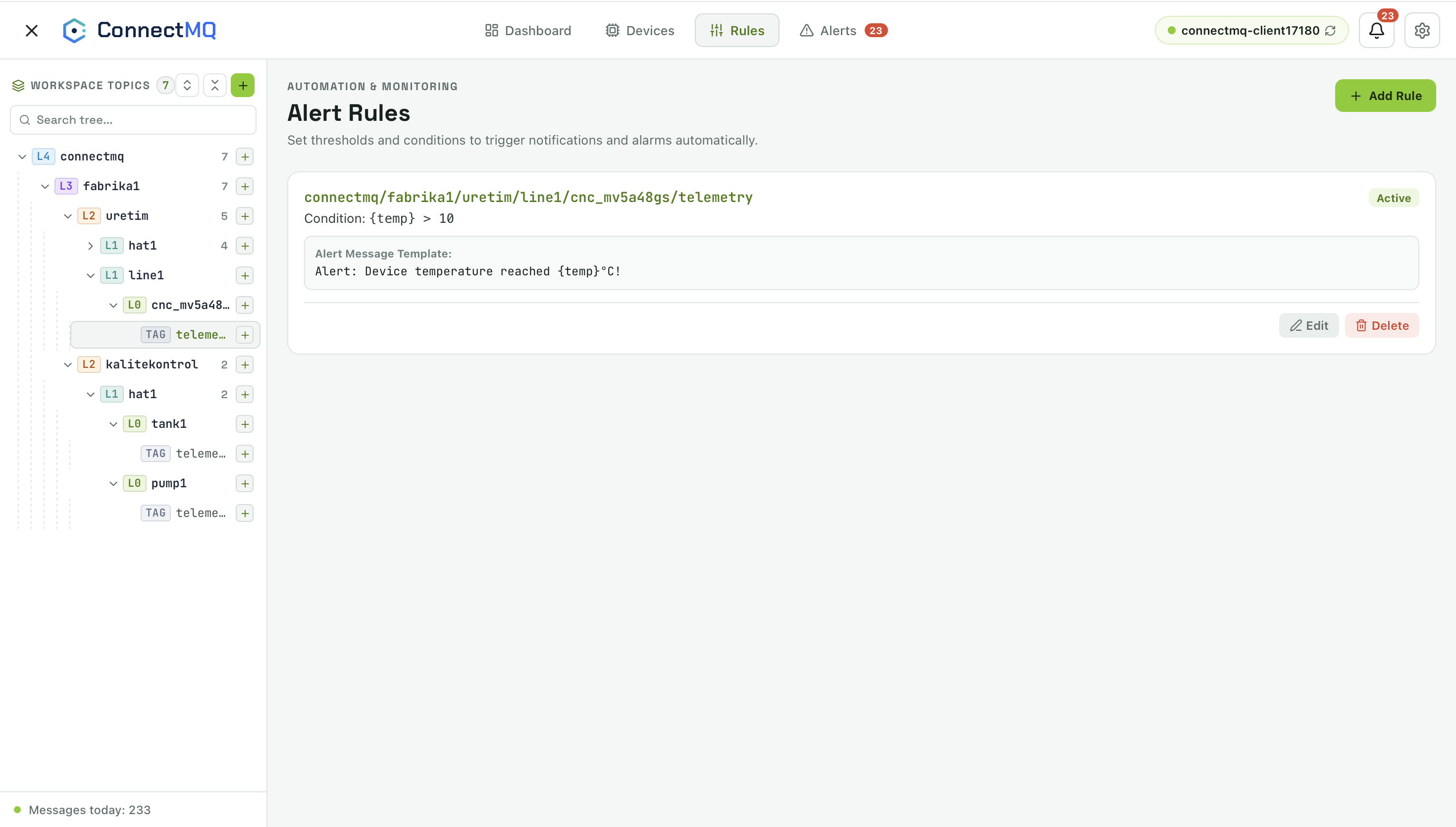The image size is (1456, 827).
Task: Click the rule topic path link
Action: point(528,197)
